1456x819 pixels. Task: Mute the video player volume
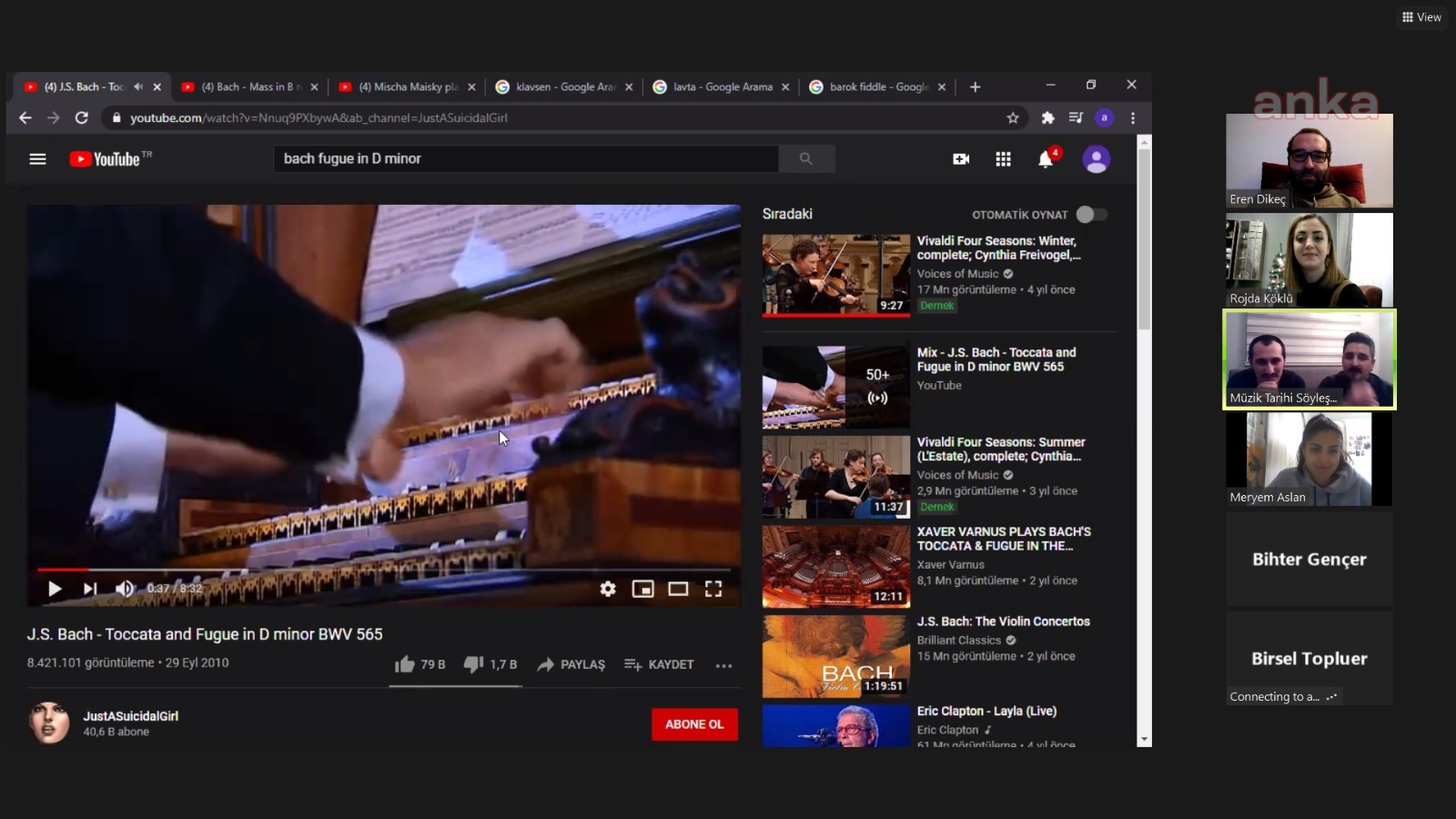tap(125, 589)
